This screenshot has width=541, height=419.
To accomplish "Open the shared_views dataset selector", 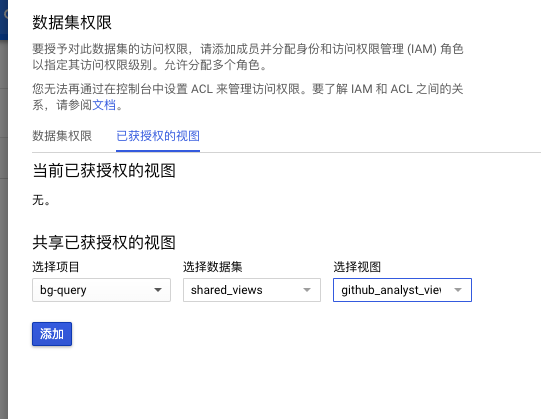I will [252, 290].
